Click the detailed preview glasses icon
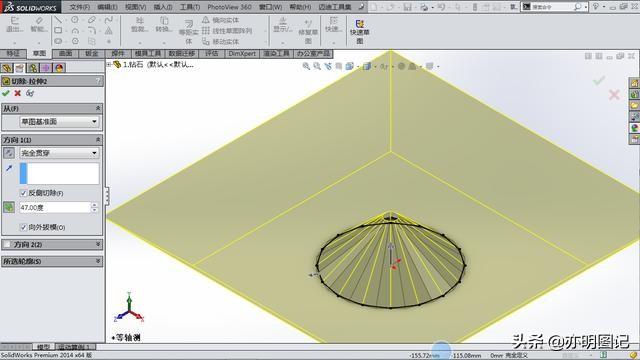 coord(30,93)
